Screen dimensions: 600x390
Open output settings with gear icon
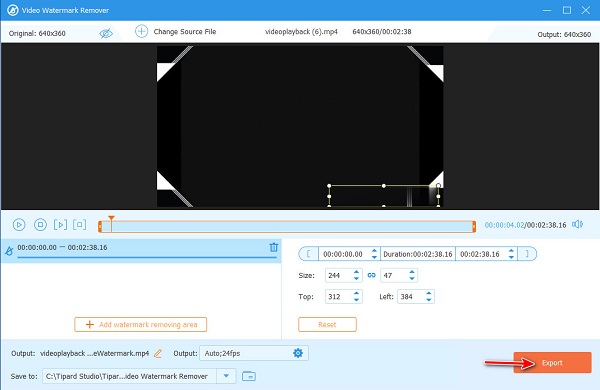[298, 353]
